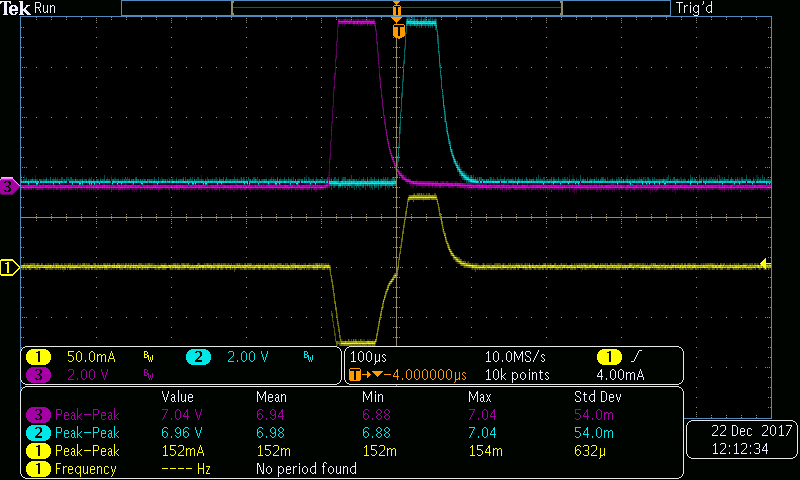Click the orange trigger position T marker
Image resolution: width=800 pixels, height=480 pixels.
coord(399,31)
